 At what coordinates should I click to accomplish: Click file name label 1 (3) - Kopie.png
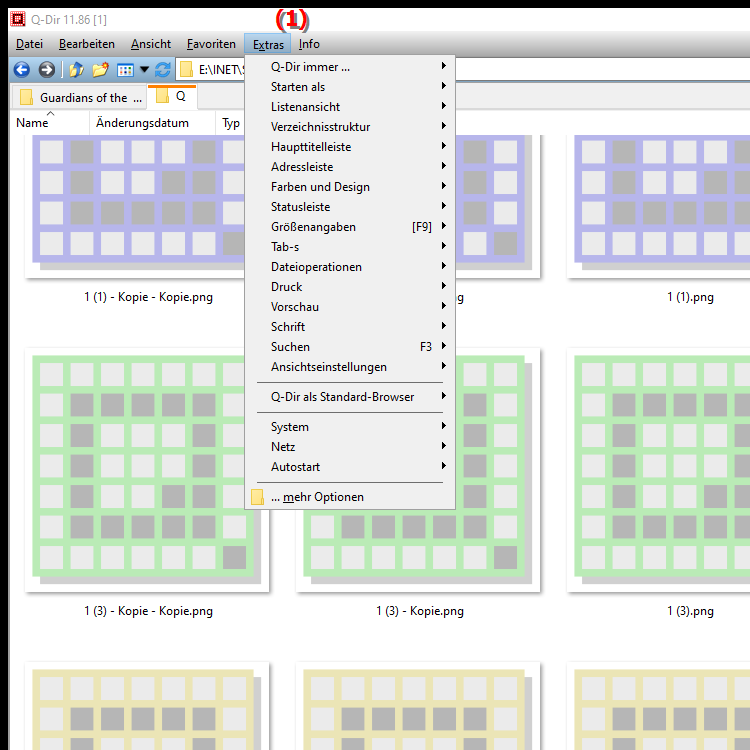pyautogui.click(x=419, y=611)
